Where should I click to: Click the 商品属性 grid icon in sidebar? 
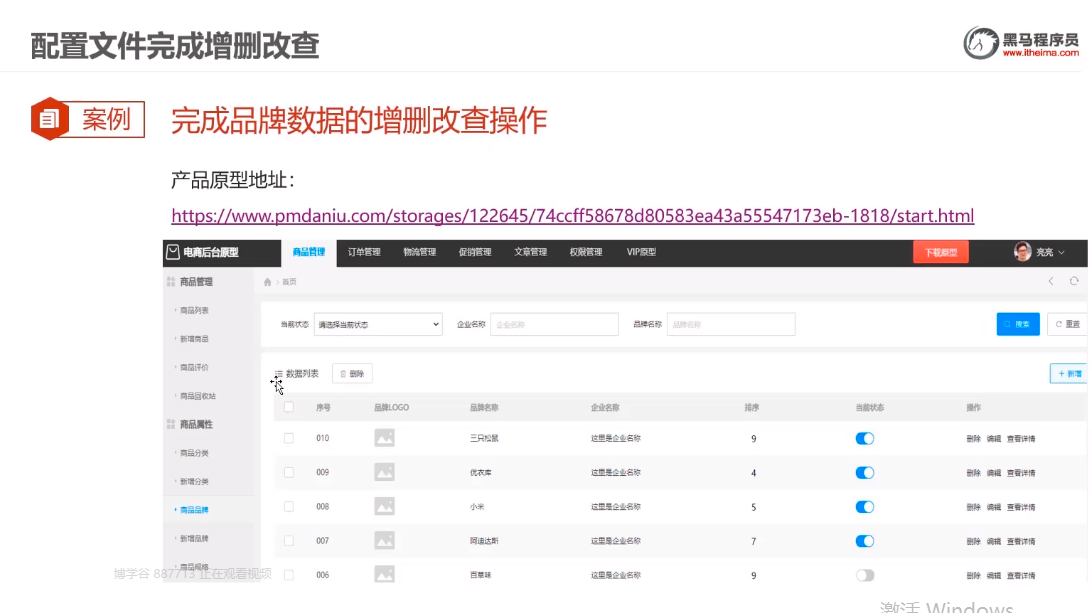tap(171, 424)
